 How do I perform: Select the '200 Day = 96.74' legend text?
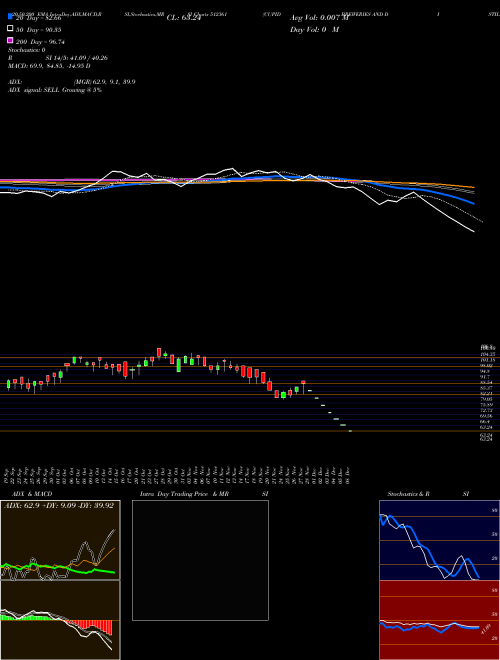(40, 42)
